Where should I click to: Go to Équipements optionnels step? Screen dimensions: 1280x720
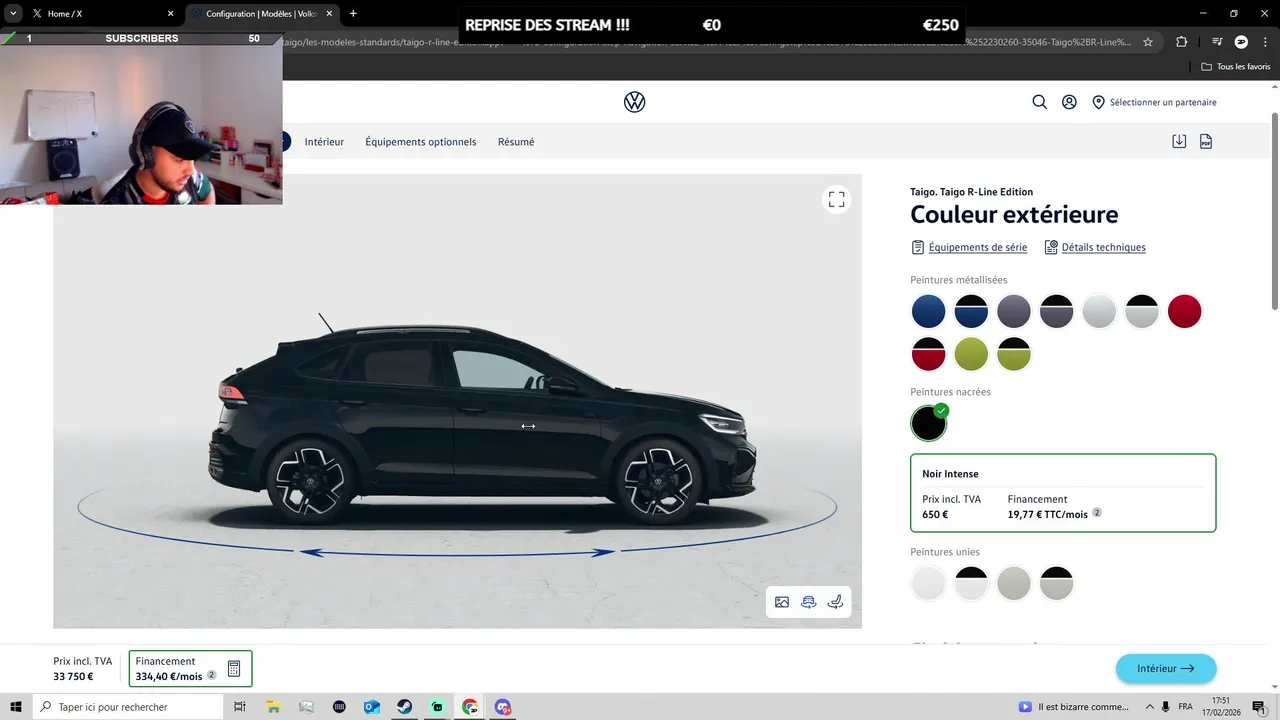point(421,142)
